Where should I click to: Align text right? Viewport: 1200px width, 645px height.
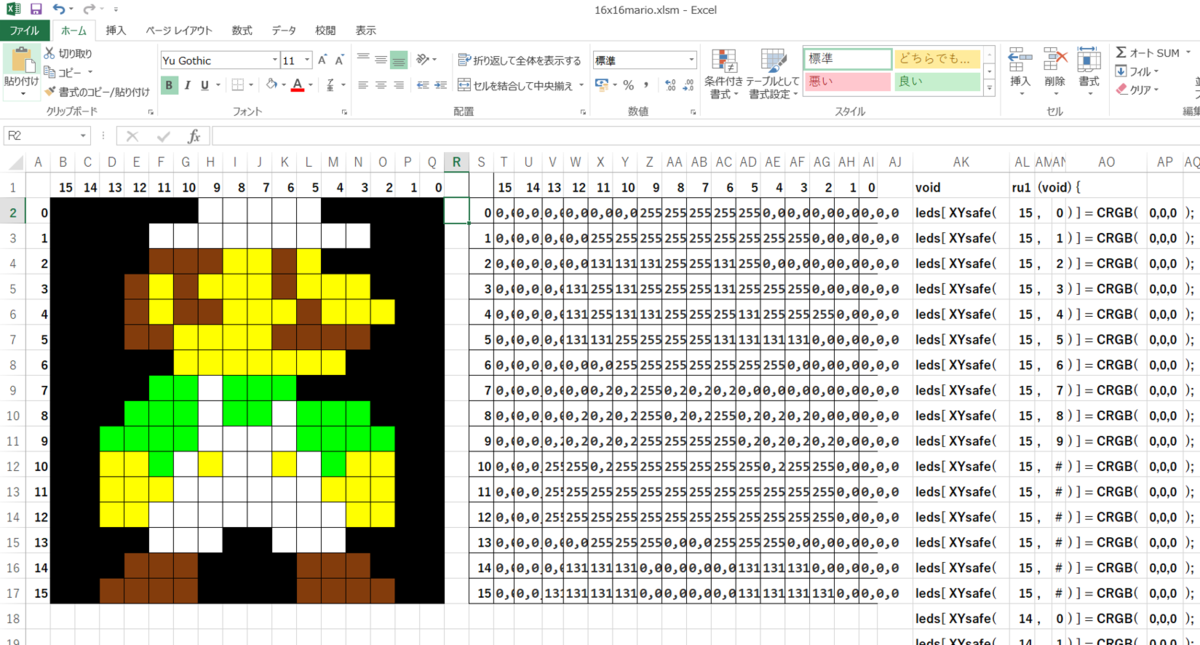pyautogui.click(x=399, y=85)
